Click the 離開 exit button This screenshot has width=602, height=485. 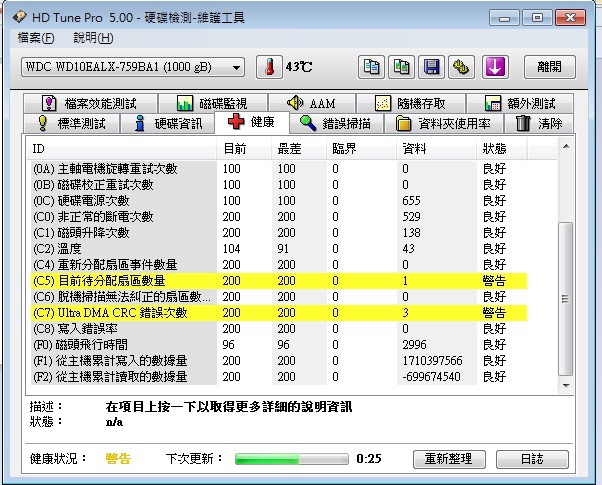[550, 67]
